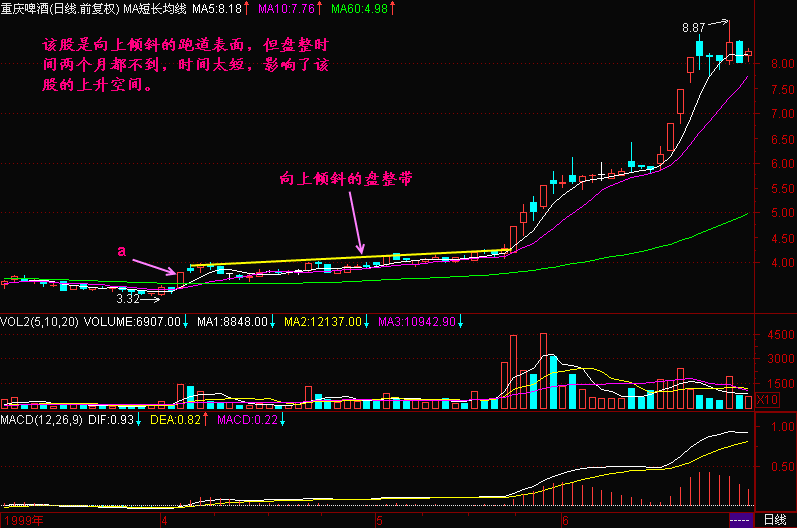The height and width of the screenshot is (528, 797).
Task: Click the down arrow after MACD:0.22
Action: [x=281, y=422]
